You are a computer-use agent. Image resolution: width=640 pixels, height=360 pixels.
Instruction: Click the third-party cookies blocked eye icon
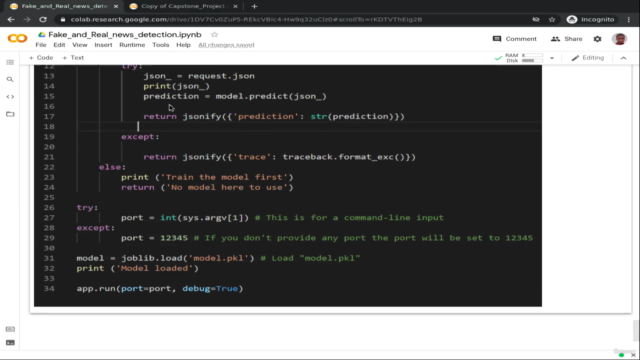tap(536, 19)
